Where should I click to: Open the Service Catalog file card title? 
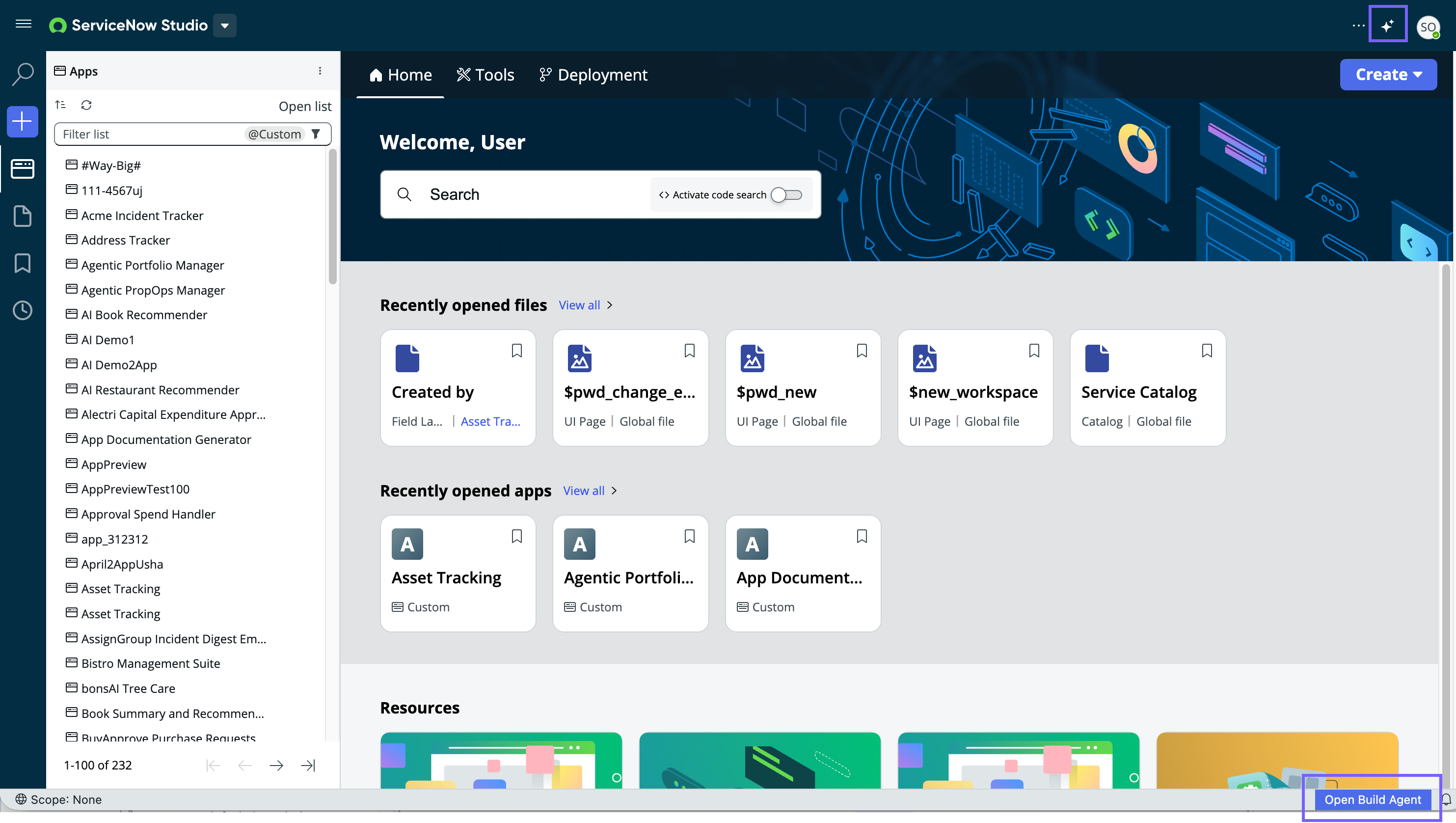point(1138,392)
